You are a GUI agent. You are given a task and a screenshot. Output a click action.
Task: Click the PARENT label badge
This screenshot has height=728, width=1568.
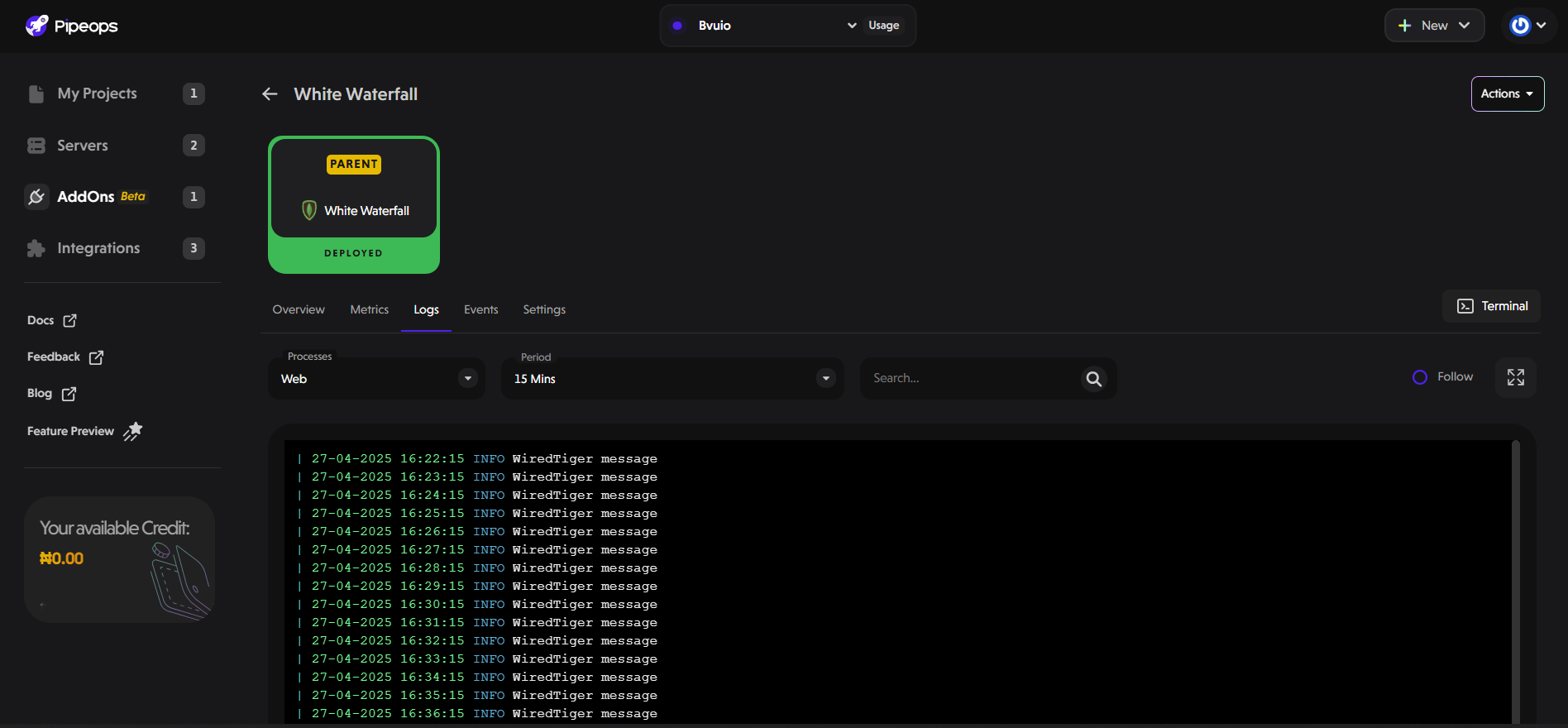tap(354, 164)
